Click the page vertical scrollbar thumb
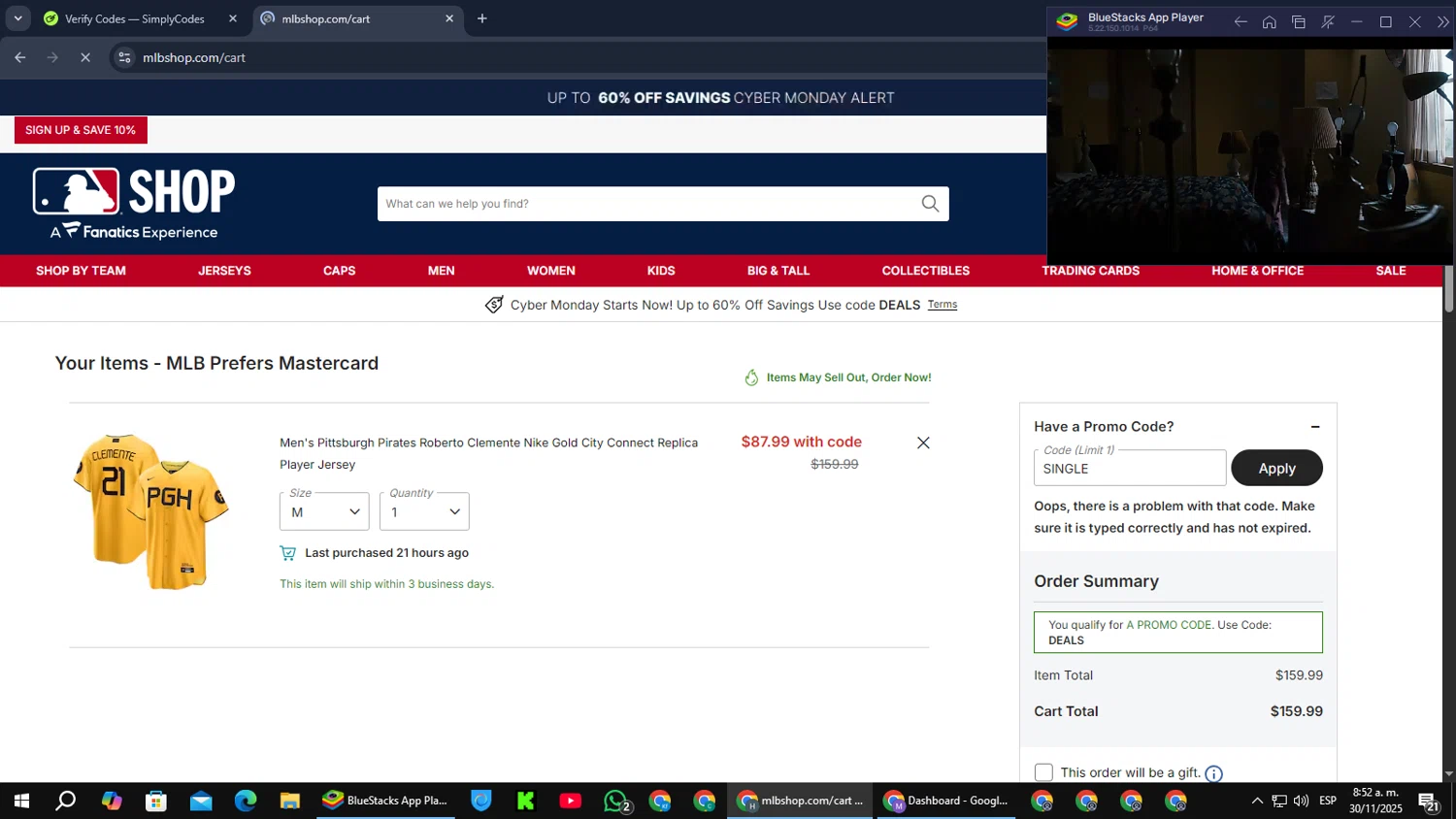1456x819 pixels. click(1449, 290)
